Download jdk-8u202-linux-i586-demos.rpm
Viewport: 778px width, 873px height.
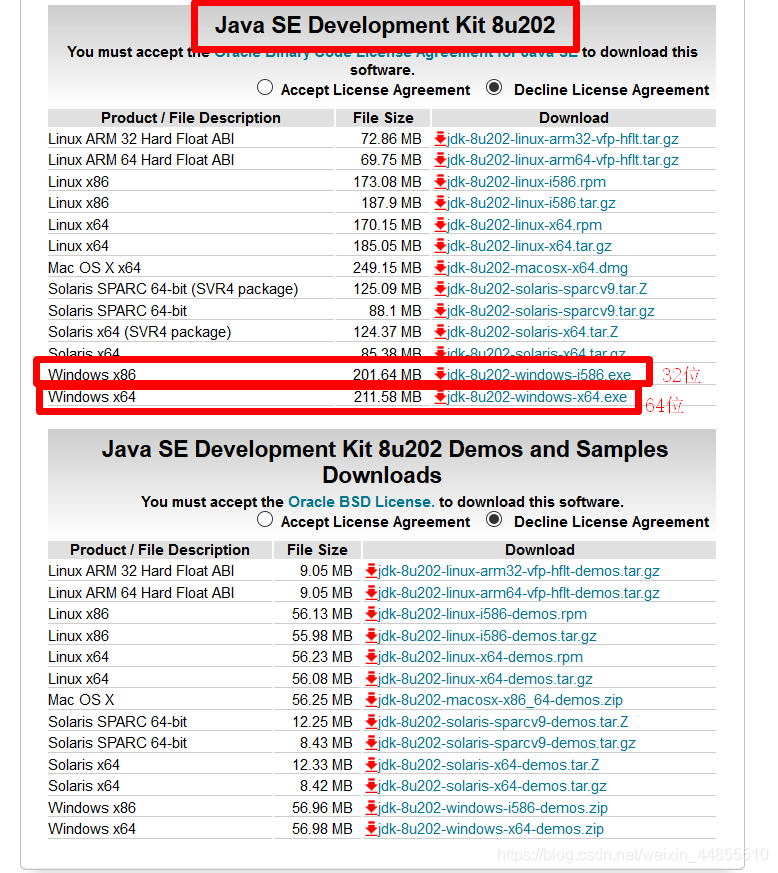tap(482, 614)
